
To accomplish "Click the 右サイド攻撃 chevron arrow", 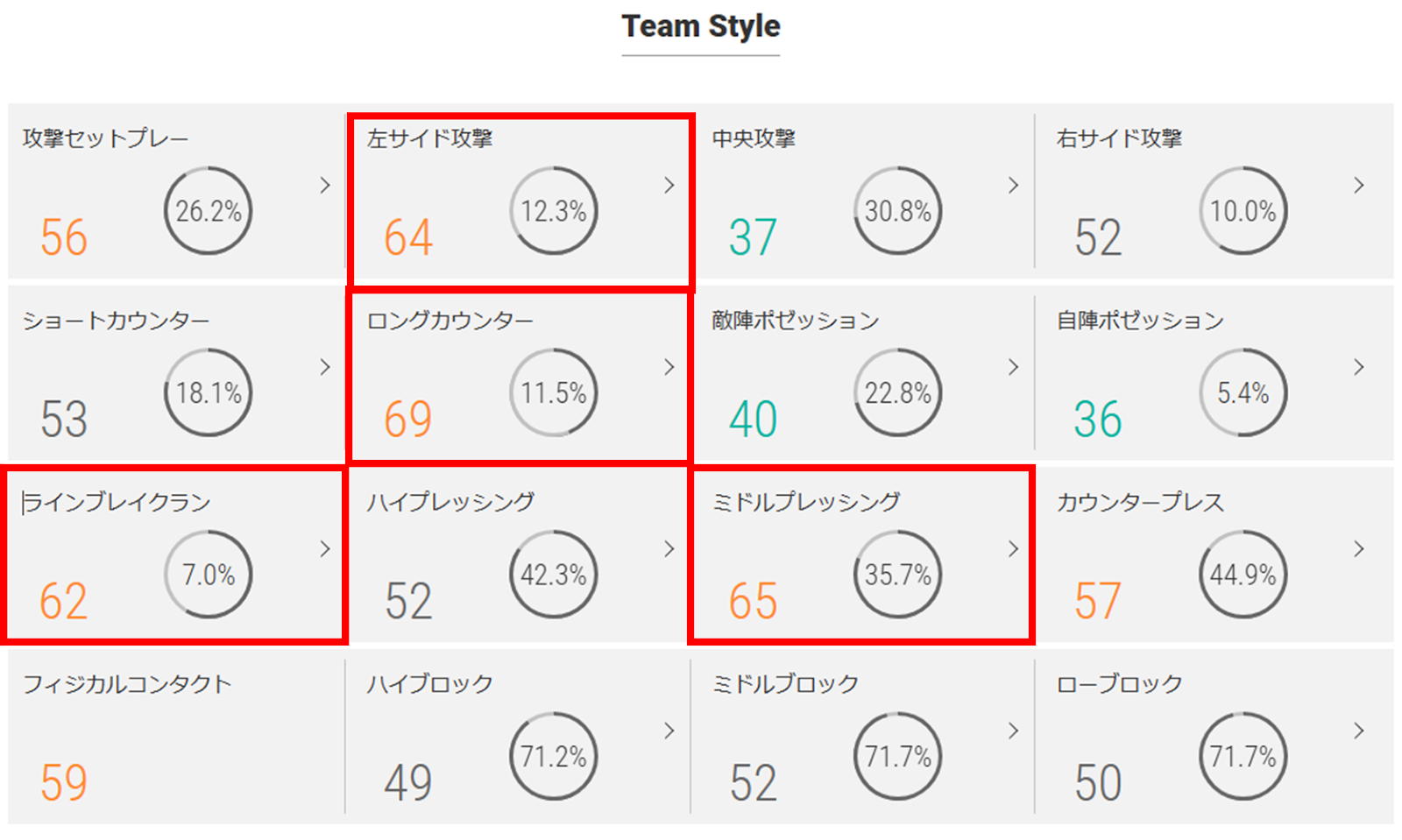I will (x=1359, y=186).
